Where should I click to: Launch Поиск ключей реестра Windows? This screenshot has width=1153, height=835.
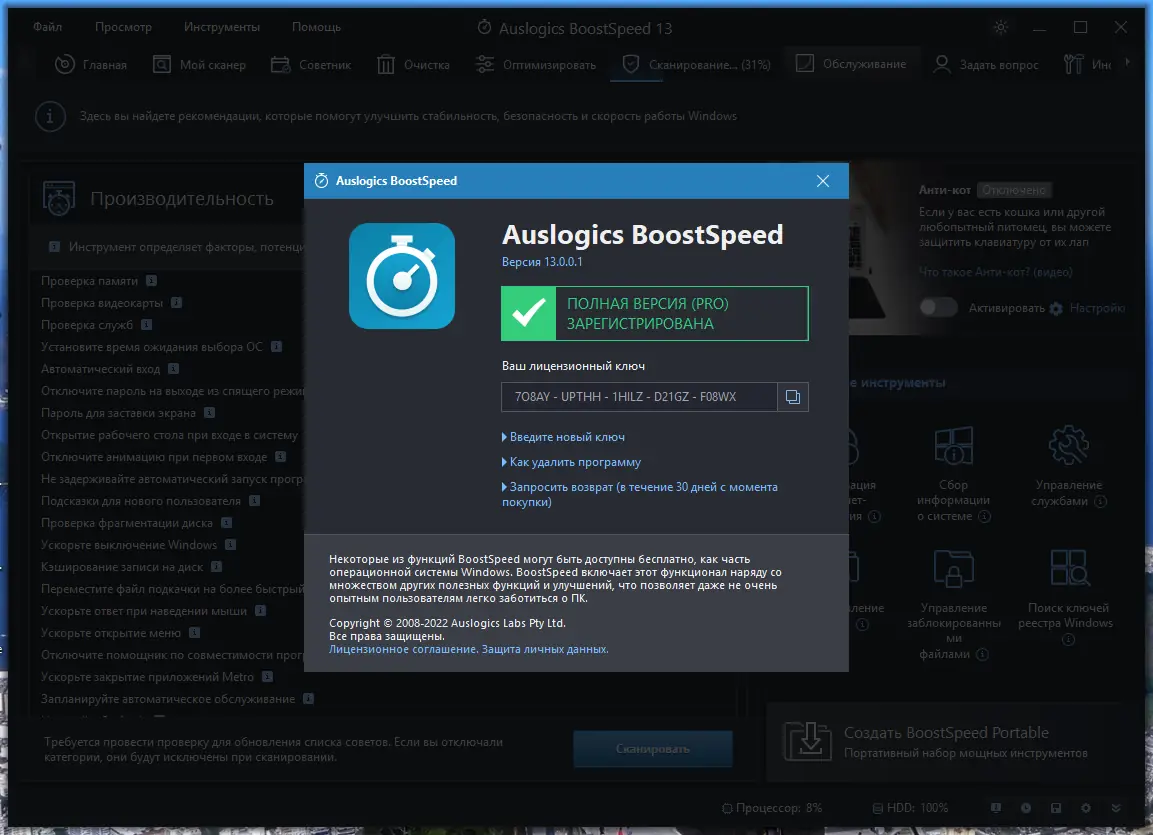(1068, 567)
